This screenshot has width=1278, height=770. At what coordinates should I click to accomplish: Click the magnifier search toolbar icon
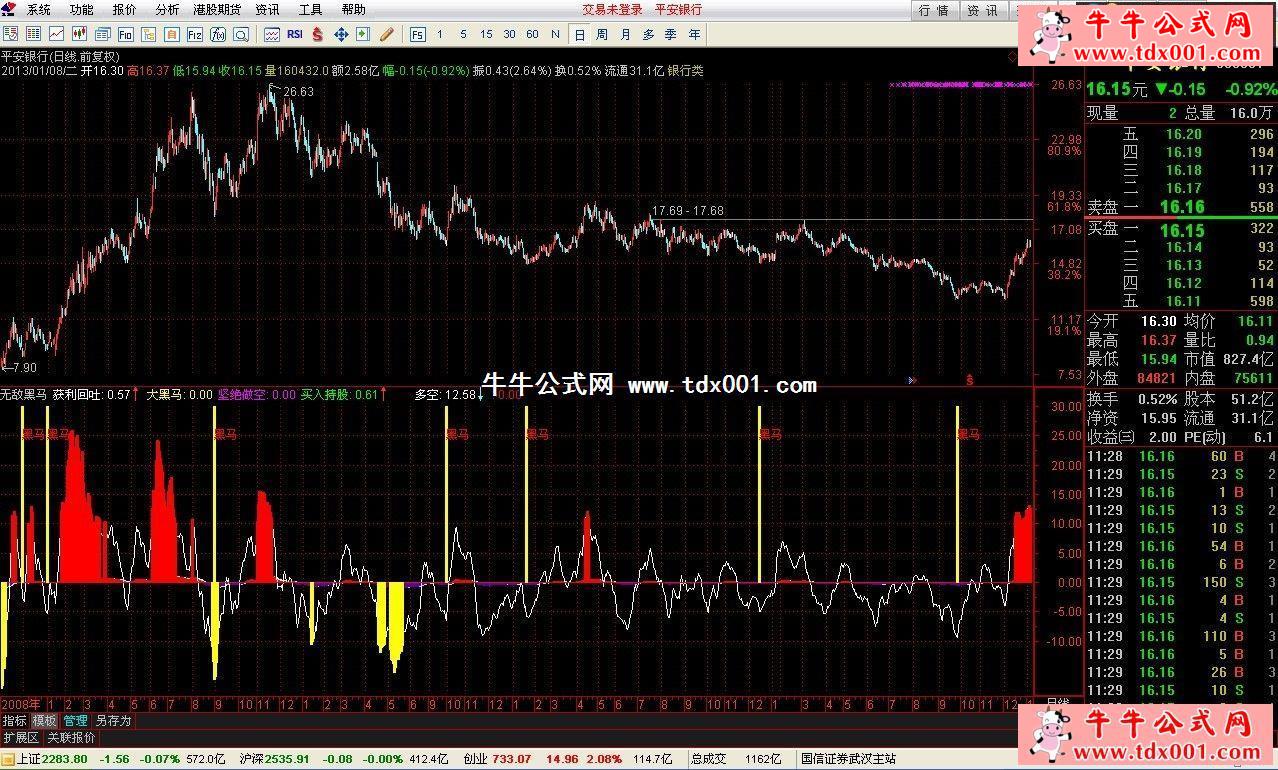coord(241,34)
